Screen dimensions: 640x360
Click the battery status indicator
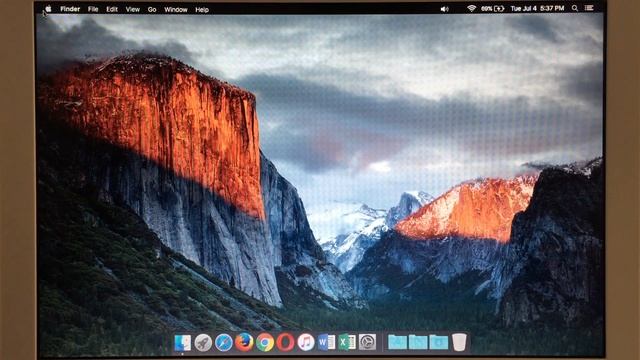[x=493, y=8]
